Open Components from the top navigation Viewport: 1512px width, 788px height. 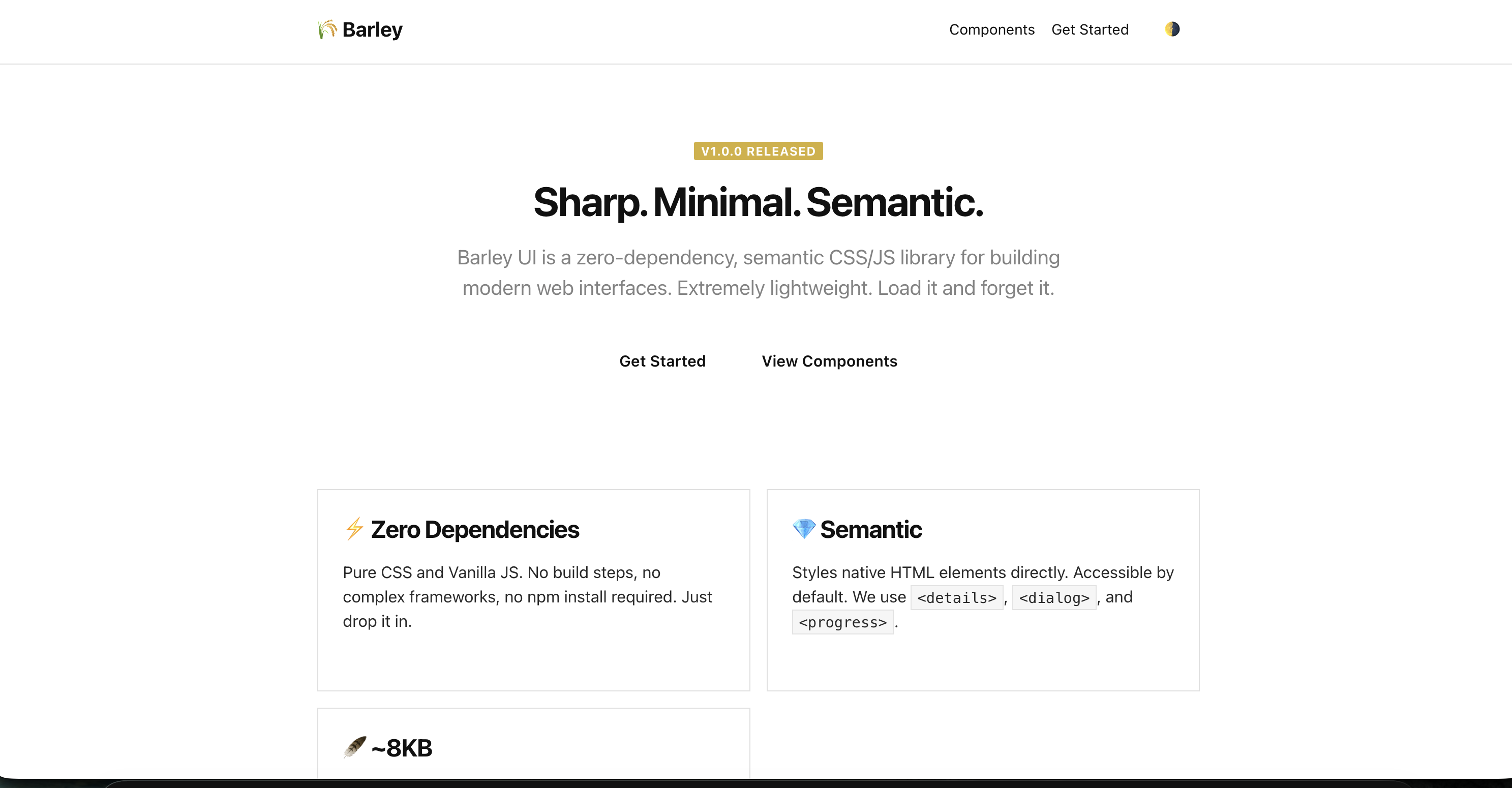click(x=991, y=29)
